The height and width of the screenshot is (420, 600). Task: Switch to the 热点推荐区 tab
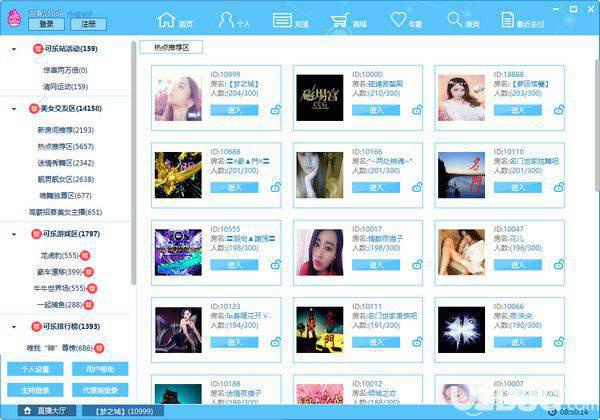coord(171,47)
